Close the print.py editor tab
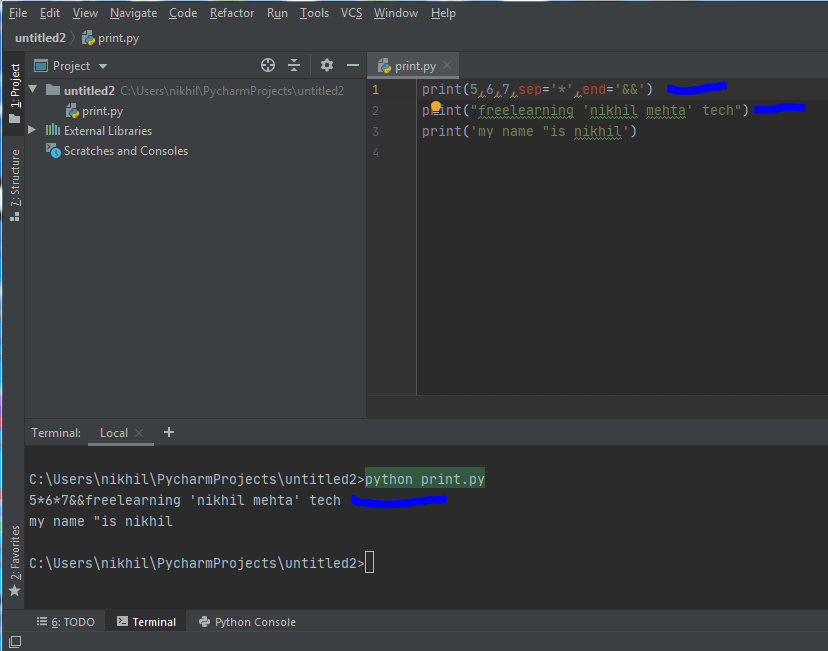This screenshot has width=828, height=651. (447, 65)
